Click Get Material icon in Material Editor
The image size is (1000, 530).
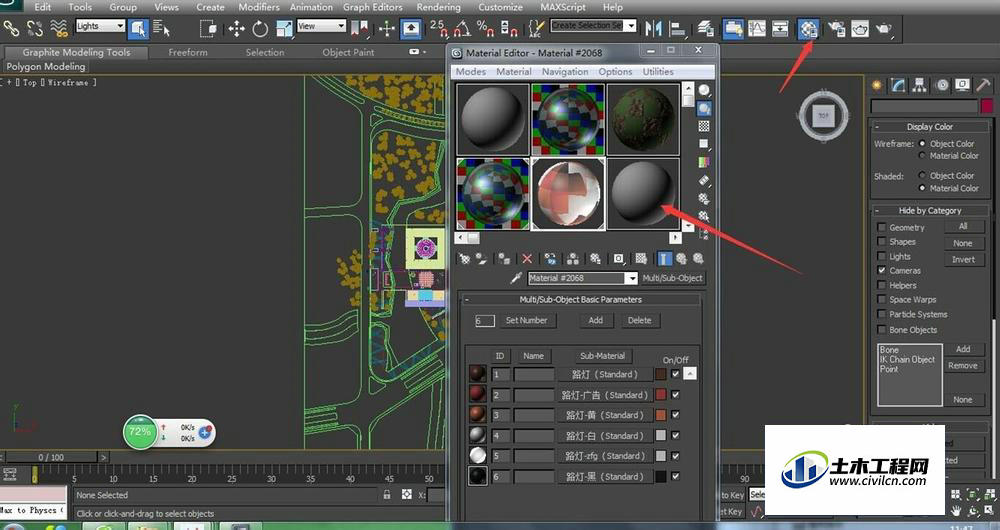click(465, 259)
